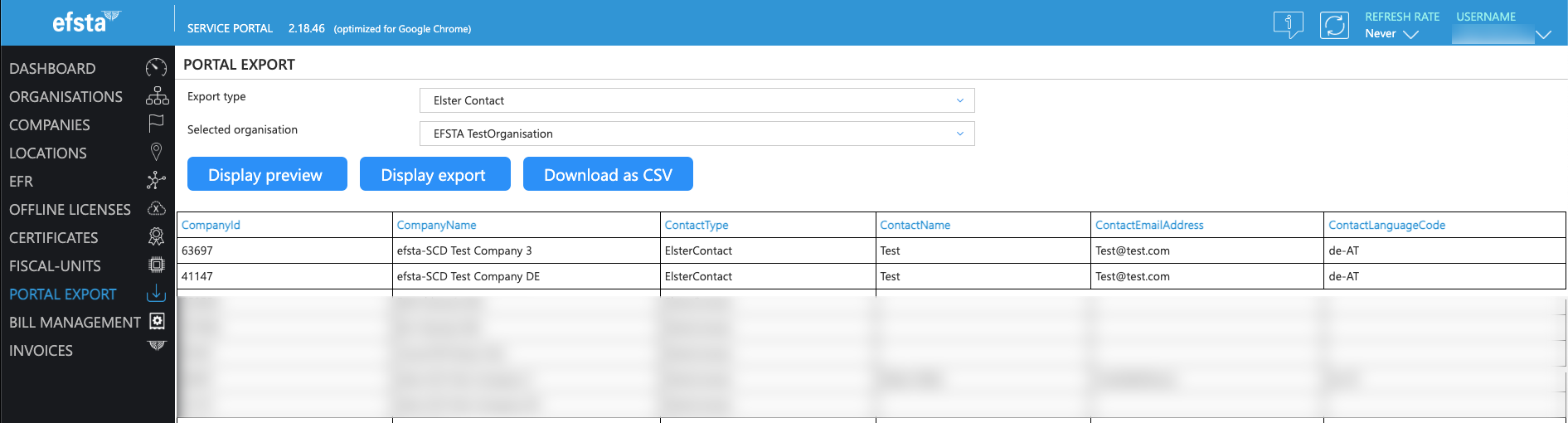The width and height of the screenshot is (1568, 423).
Task: Open Bill Management section
Action: 75,323
